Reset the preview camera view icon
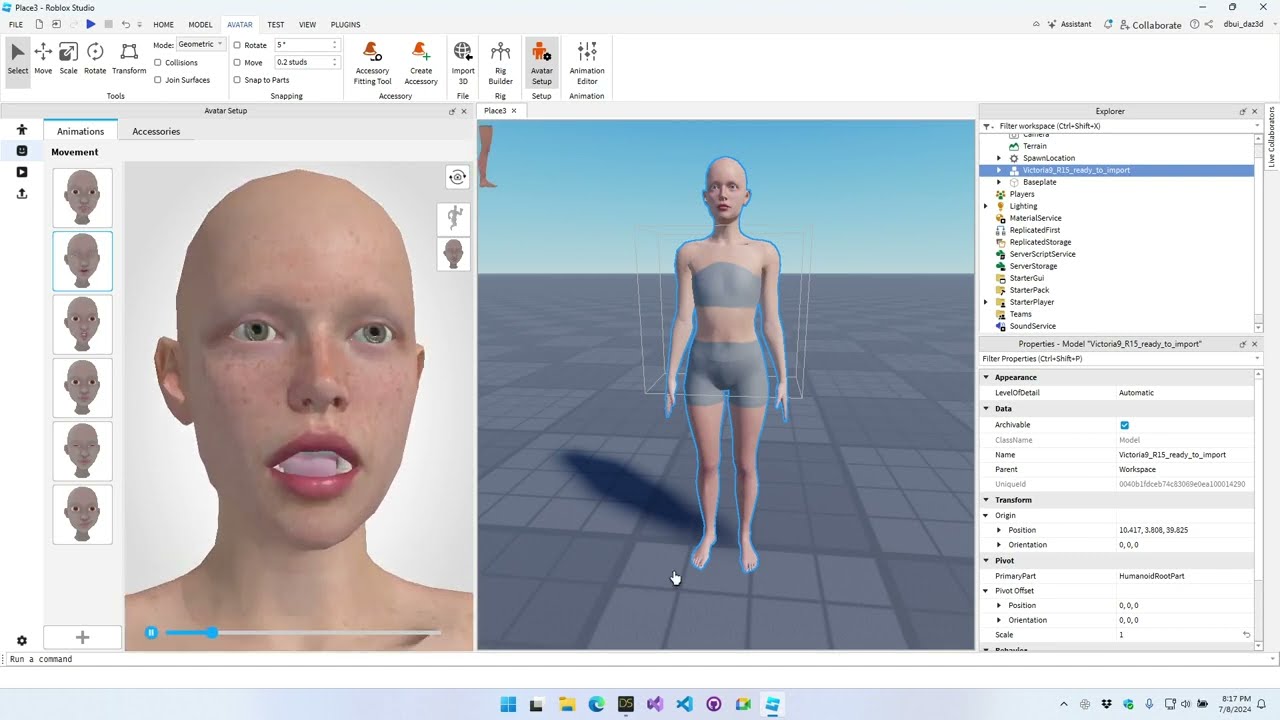The image size is (1280, 720). click(x=457, y=177)
